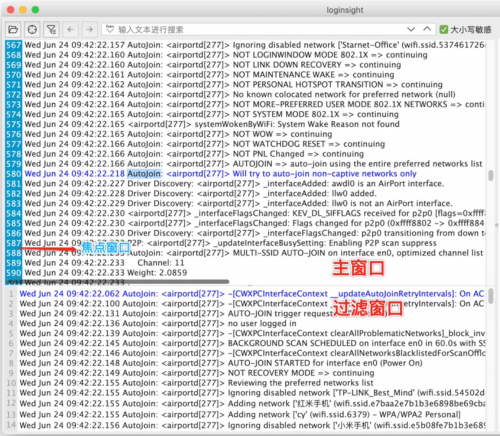Jump to previous search match up chevron

tap(427, 29)
